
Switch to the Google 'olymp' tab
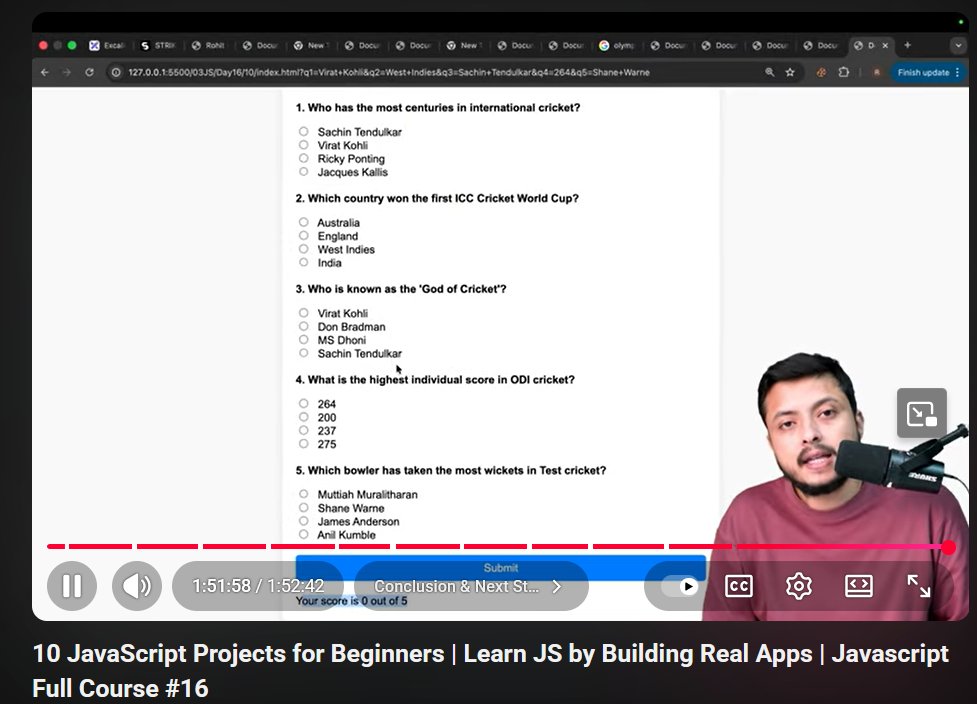pos(617,45)
